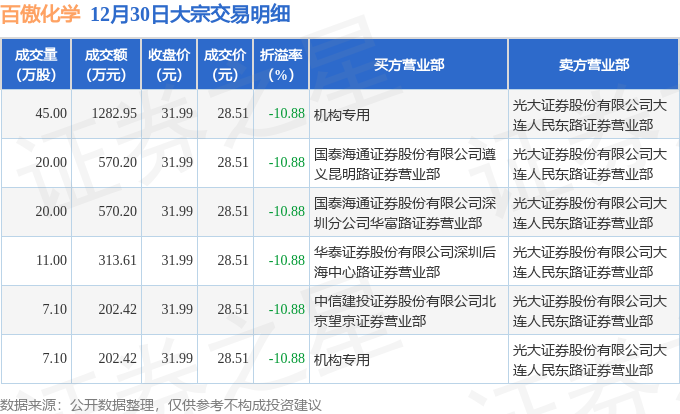Click -10.88 discount rate in the 313.61 row
Image resolution: width=680 pixels, height=414 pixels.
click(x=287, y=261)
